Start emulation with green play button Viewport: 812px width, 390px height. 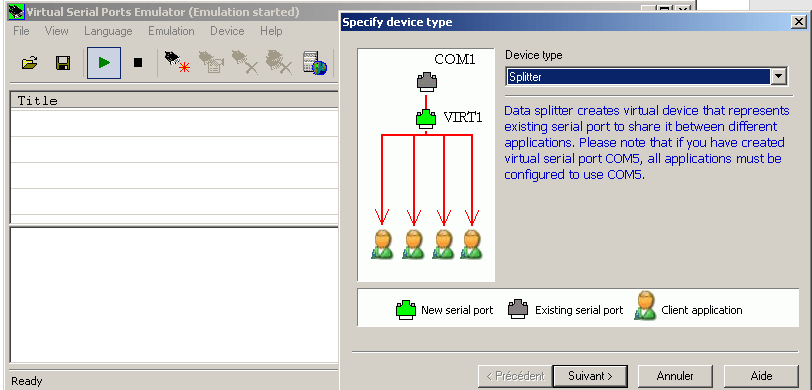pos(104,63)
